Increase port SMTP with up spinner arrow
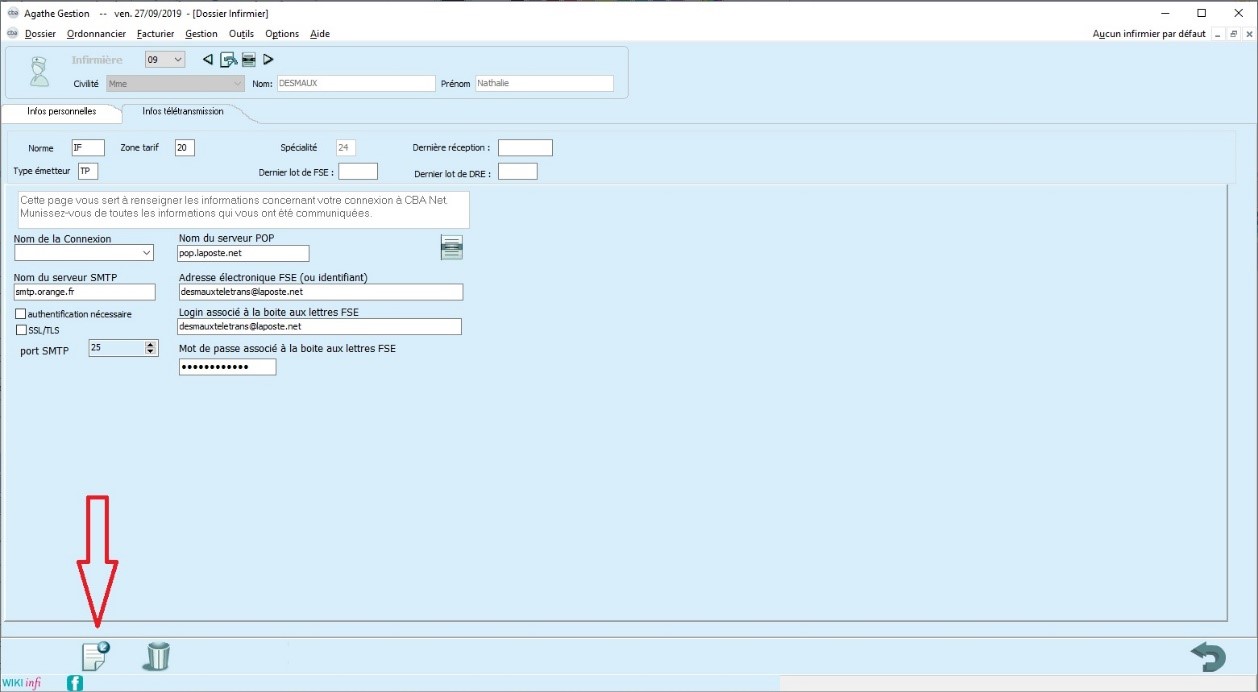Screen dimensions: 1258x692 click(151, 344)
